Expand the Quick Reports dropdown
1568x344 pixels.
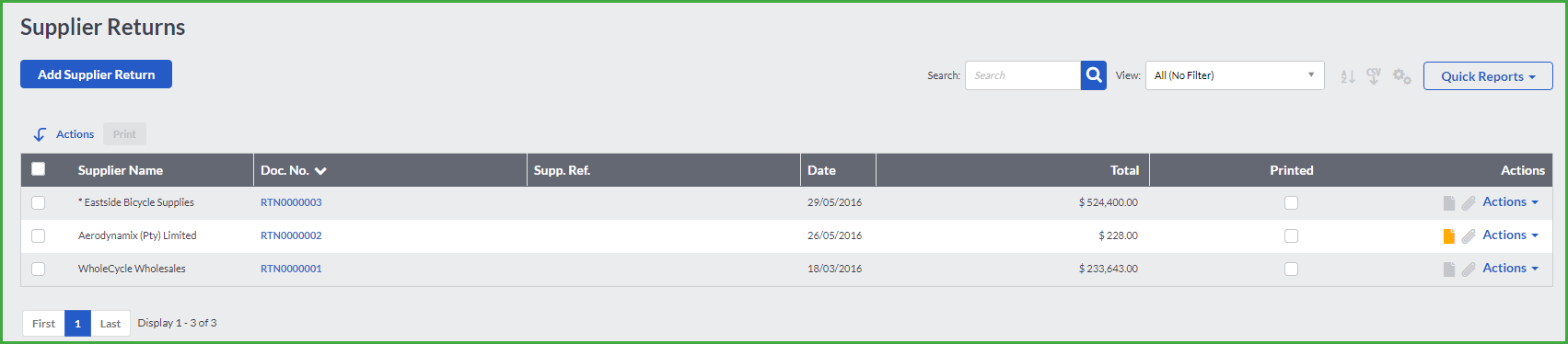pos(1488,76)
